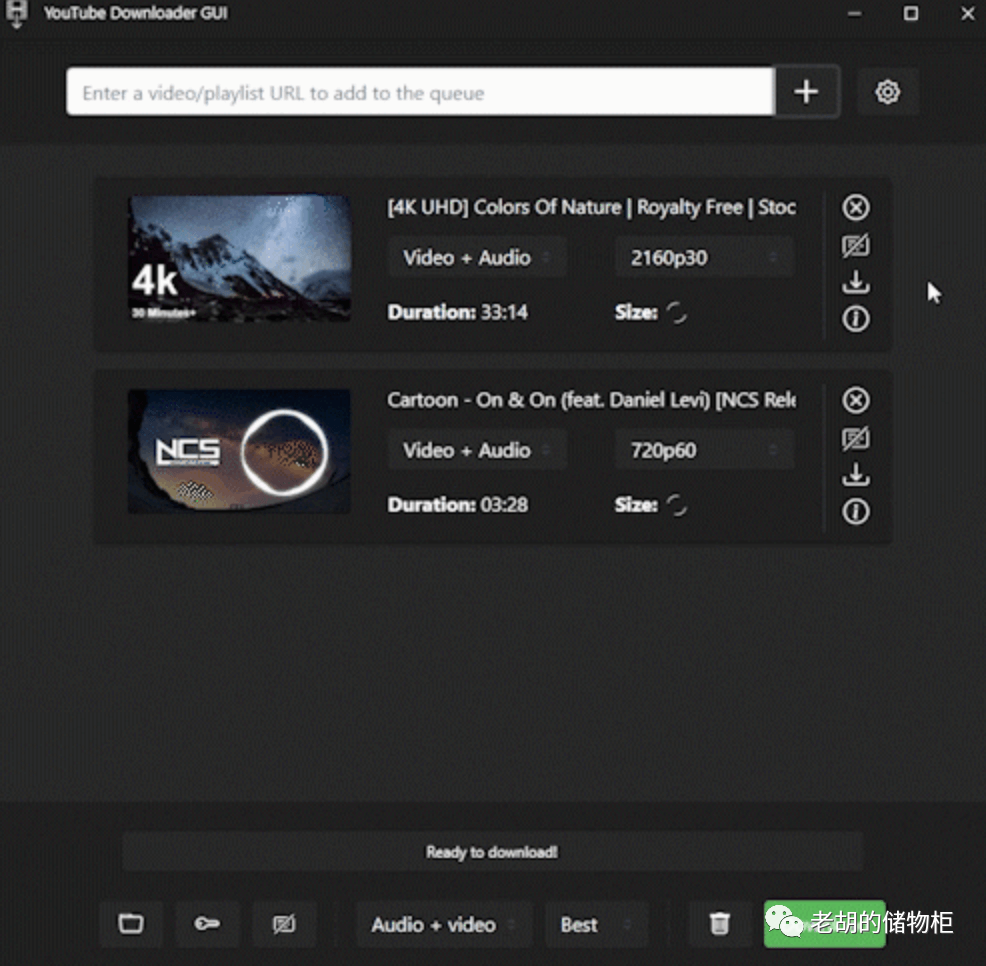Click the app icon in title bar
The height and width of the screenshot is (966, 986).
point(17,13)
